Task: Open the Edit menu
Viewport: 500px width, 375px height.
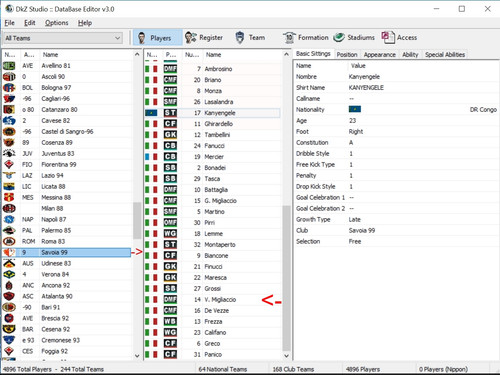Action: pyautogui.click(x=30, y=23)
